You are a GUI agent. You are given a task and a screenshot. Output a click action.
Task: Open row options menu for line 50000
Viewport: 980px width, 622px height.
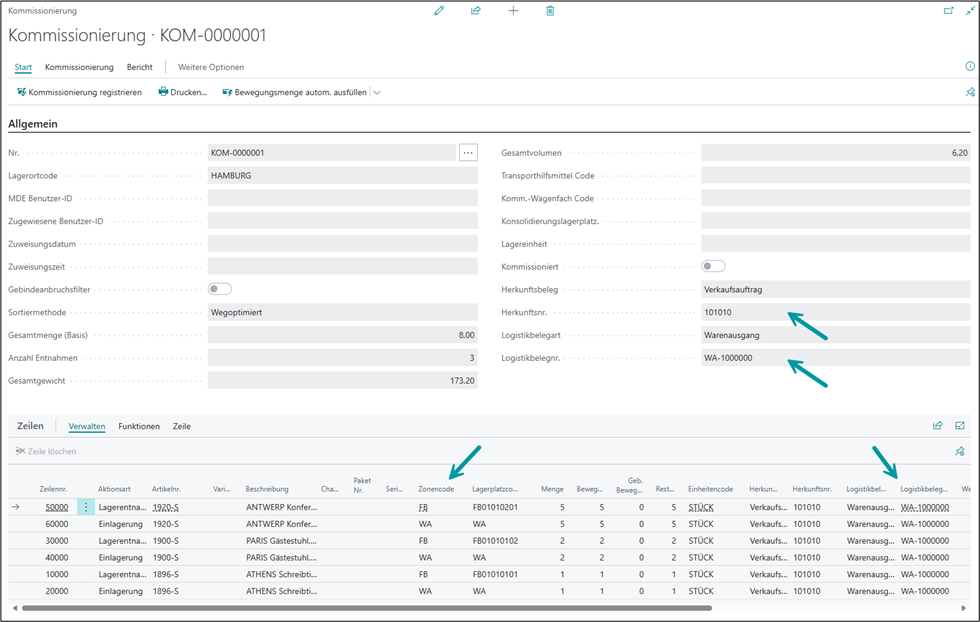pos(86,507)
